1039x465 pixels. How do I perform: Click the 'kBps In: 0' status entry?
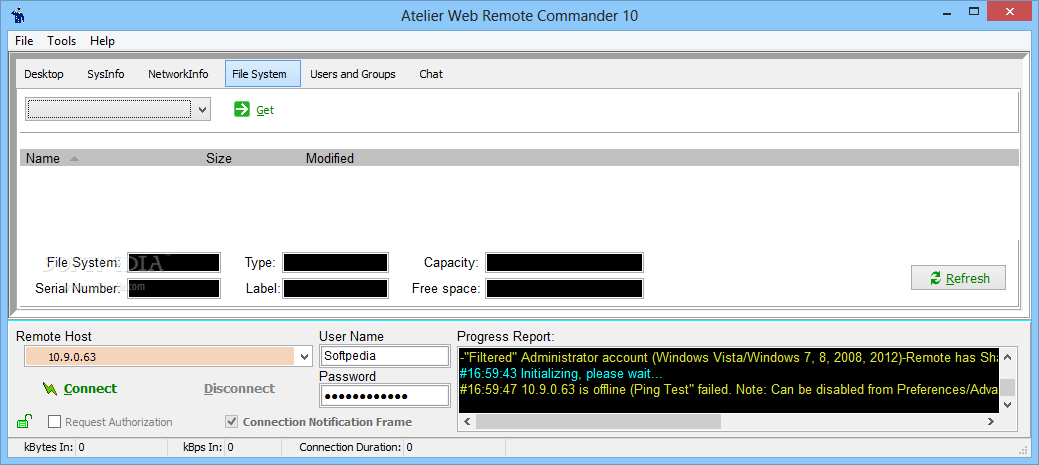208,447
